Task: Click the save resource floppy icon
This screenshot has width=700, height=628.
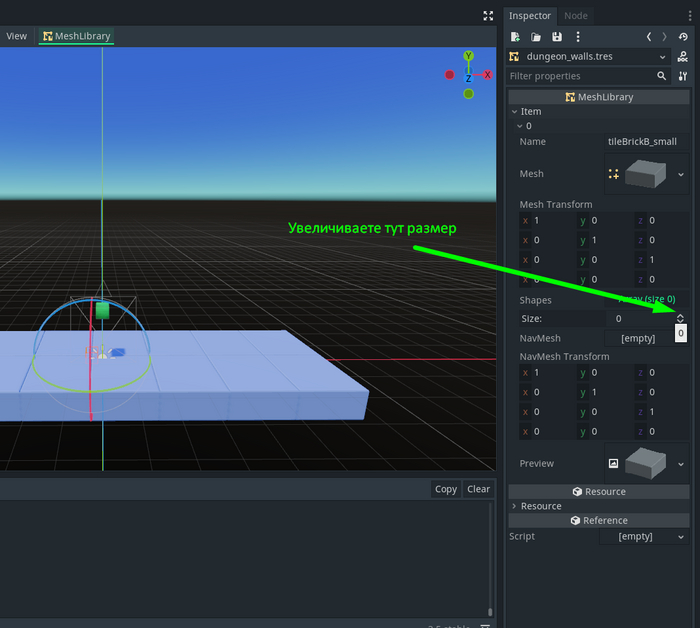Action: (557, 37)
